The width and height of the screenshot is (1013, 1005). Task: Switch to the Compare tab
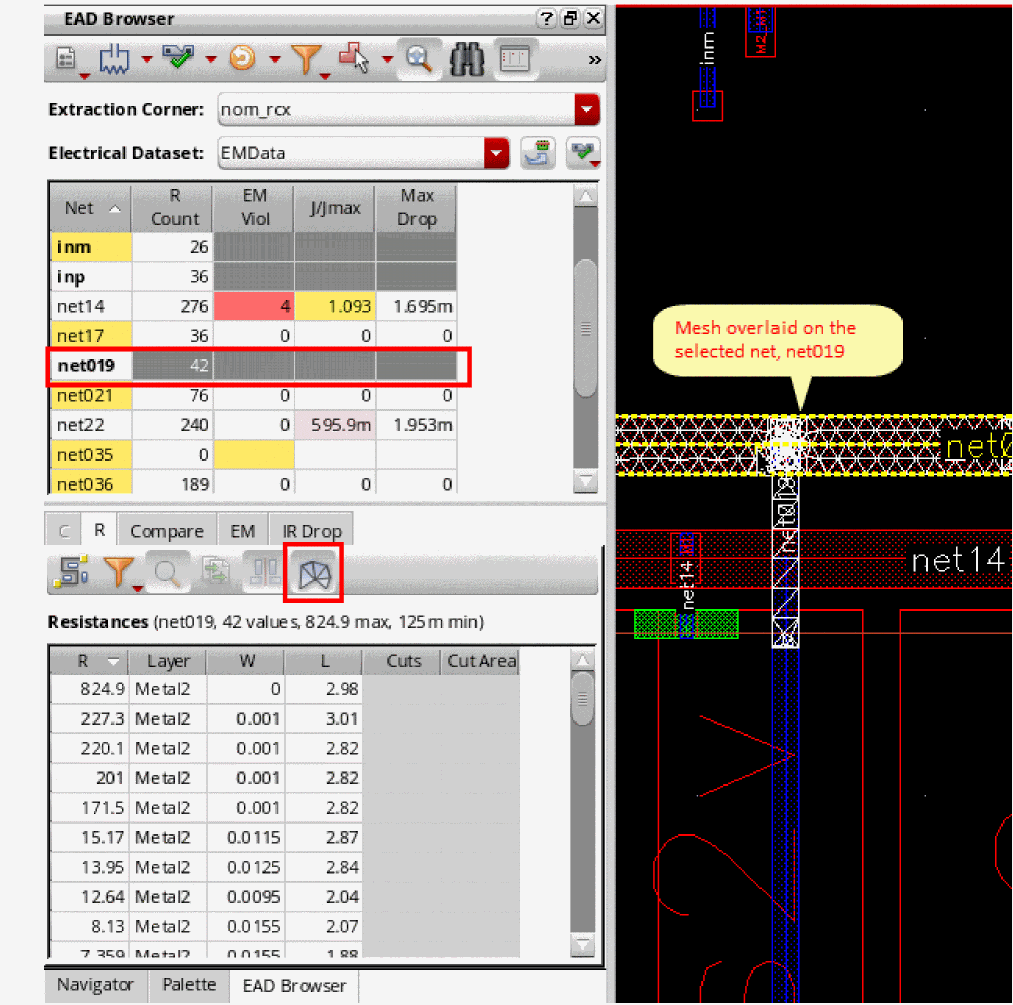(166, 531)
